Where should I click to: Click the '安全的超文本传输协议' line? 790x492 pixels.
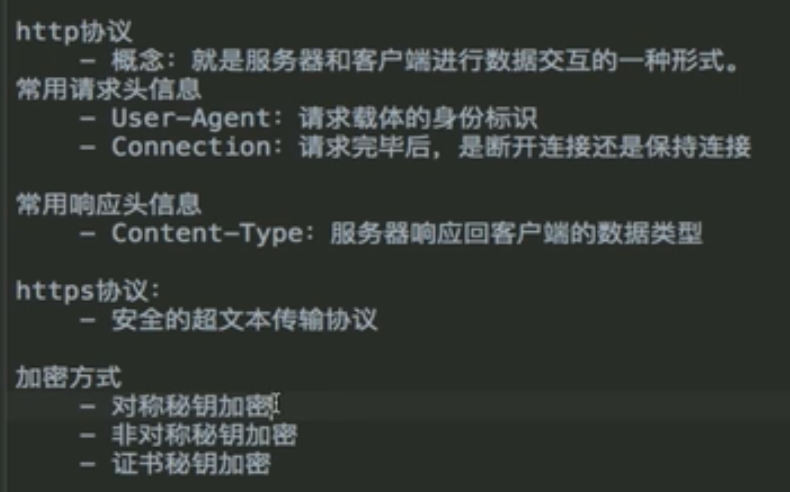(244, 320)
